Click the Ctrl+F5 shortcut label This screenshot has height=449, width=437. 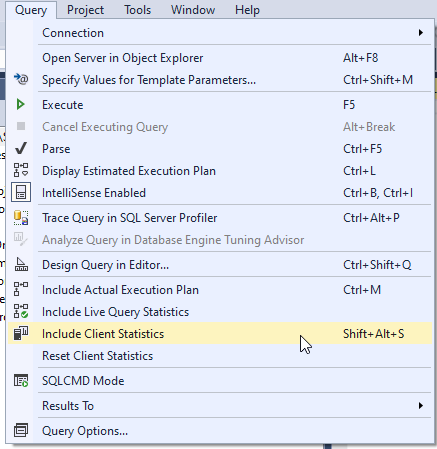(x=363, y=149)
